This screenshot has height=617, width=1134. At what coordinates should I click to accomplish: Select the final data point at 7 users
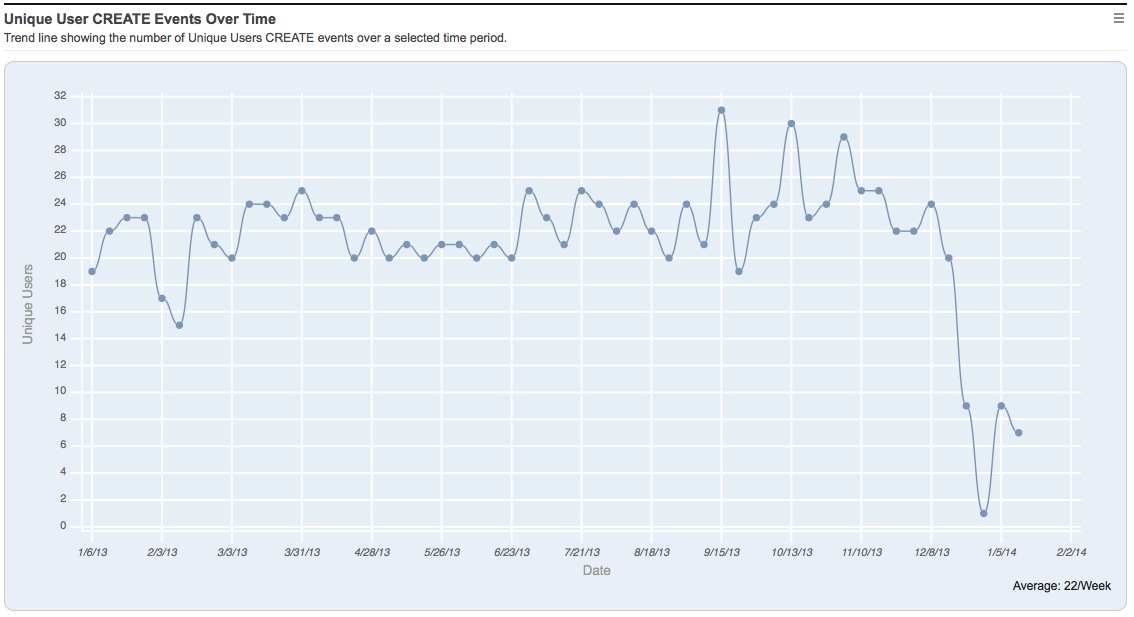click(1018, 433)
